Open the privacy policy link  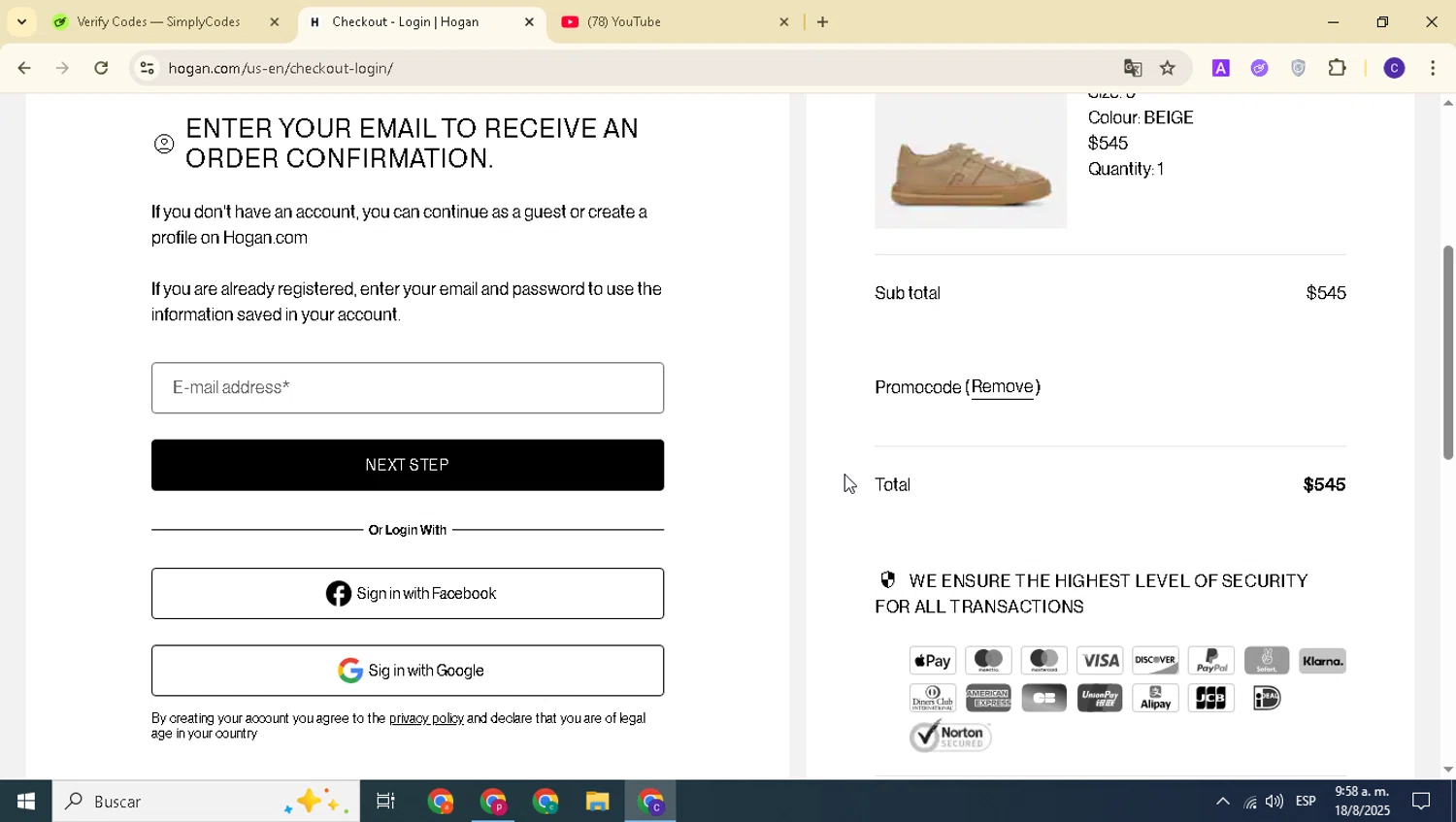click(426, 719)
